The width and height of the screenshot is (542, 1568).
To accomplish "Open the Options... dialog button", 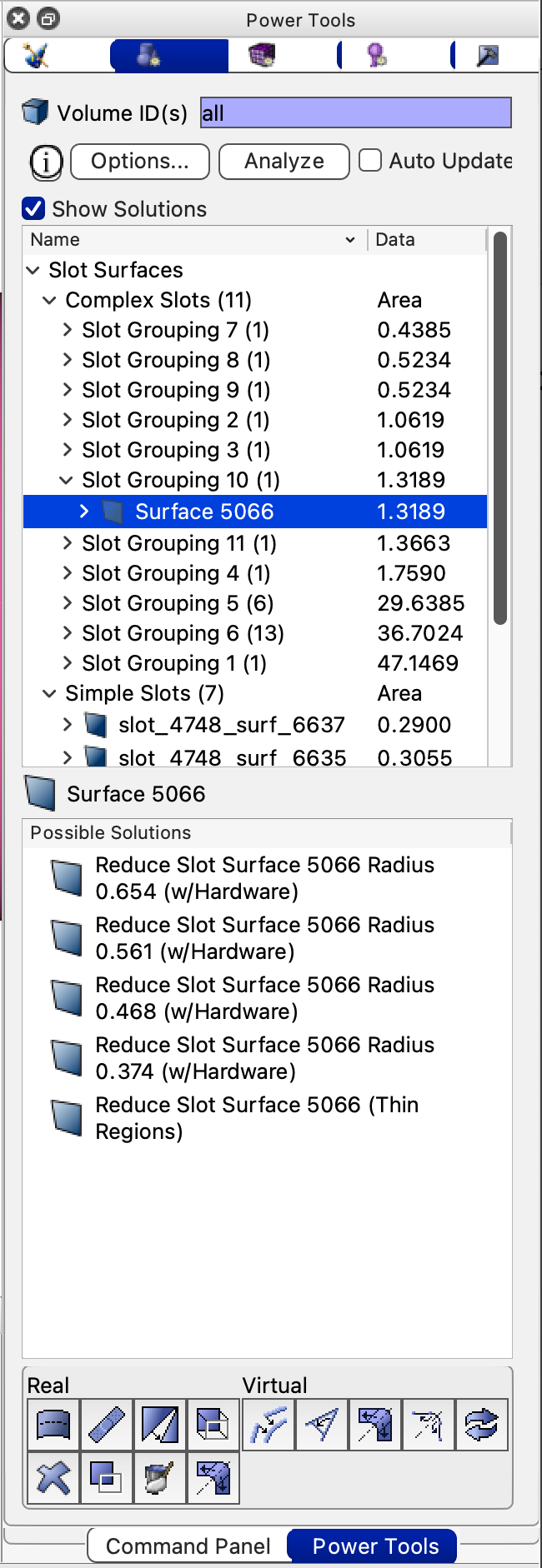I will [140, 161].
